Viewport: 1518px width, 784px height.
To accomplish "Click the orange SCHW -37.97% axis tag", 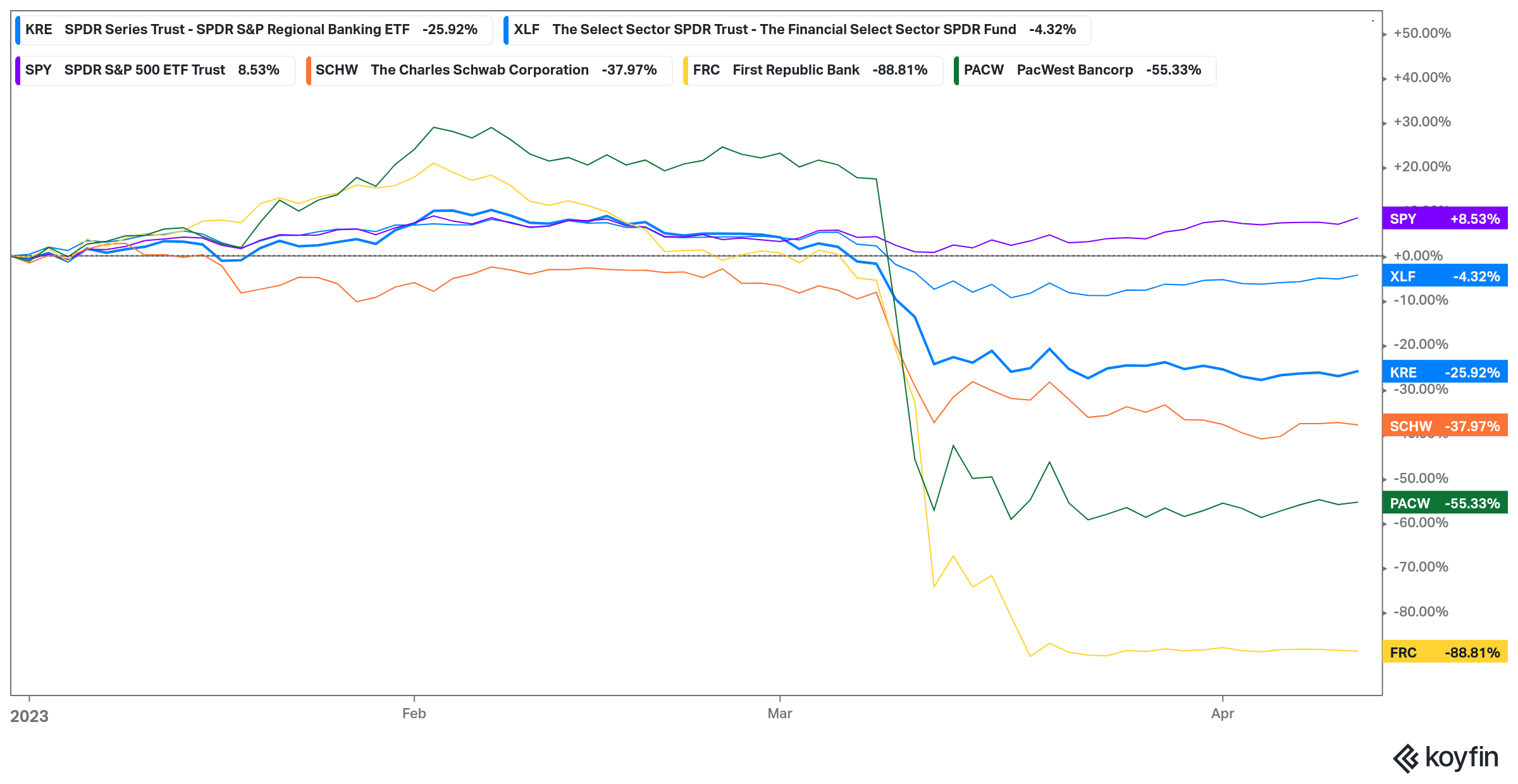I will [x=1445, y=426].
